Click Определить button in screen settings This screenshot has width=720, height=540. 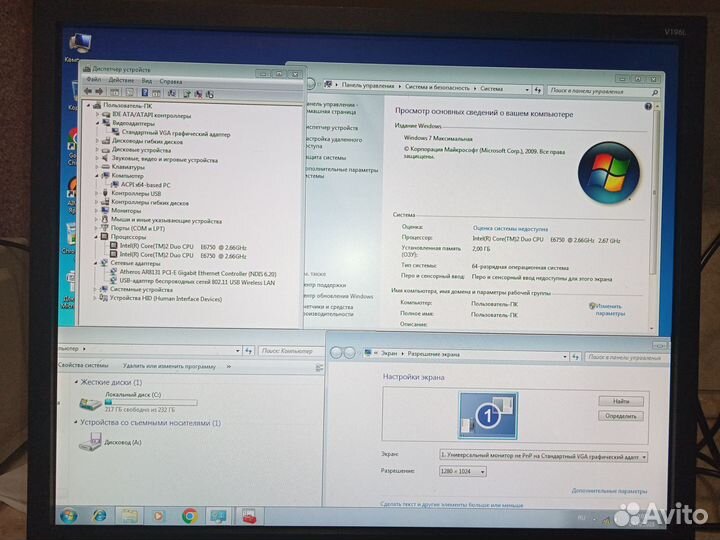pyautogui.click(x=621, y=416)
